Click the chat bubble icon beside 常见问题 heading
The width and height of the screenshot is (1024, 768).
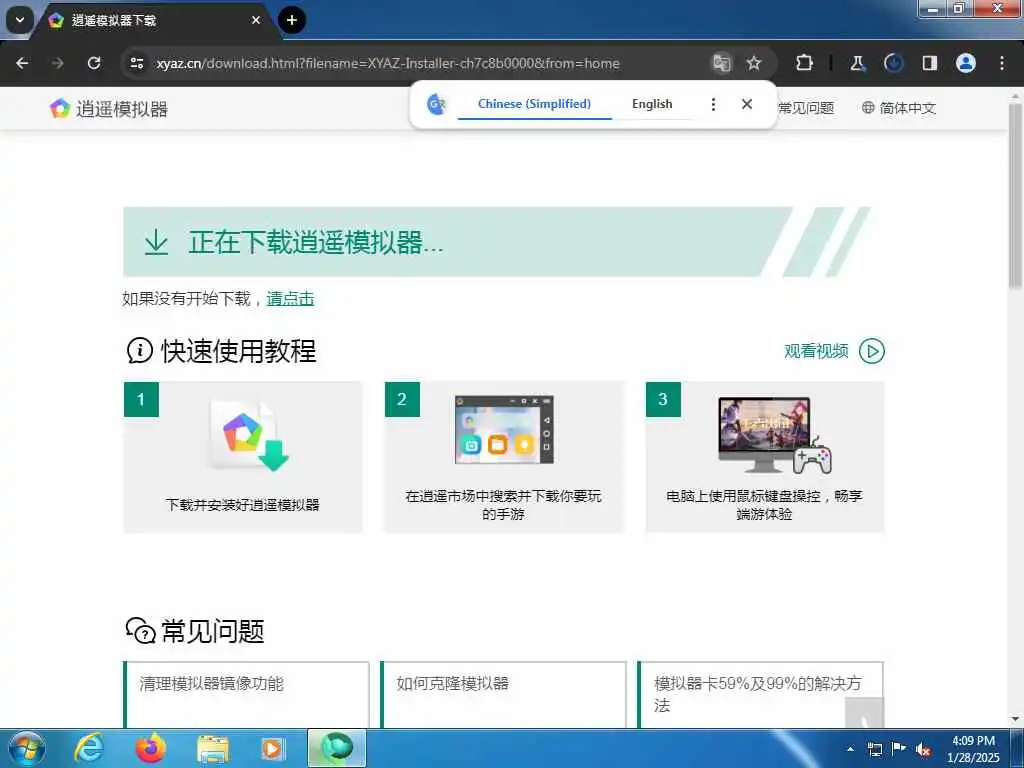[x=140, y=631]
